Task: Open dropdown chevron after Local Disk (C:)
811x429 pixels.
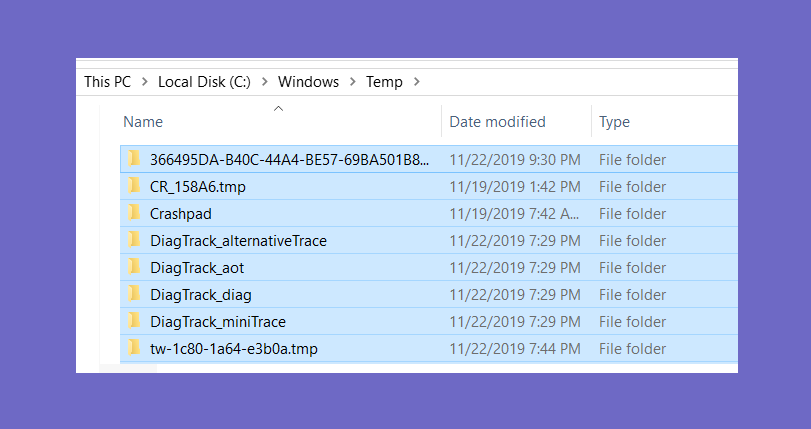Action: coord(265,82)
